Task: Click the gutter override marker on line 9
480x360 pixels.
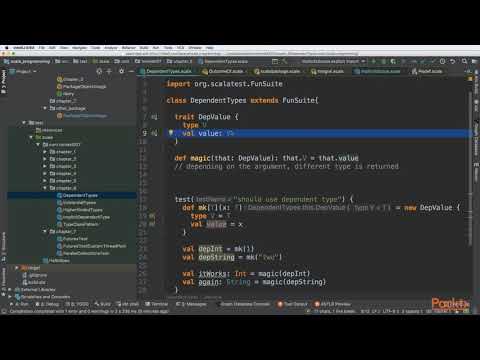Action: [x=154, y=133]
